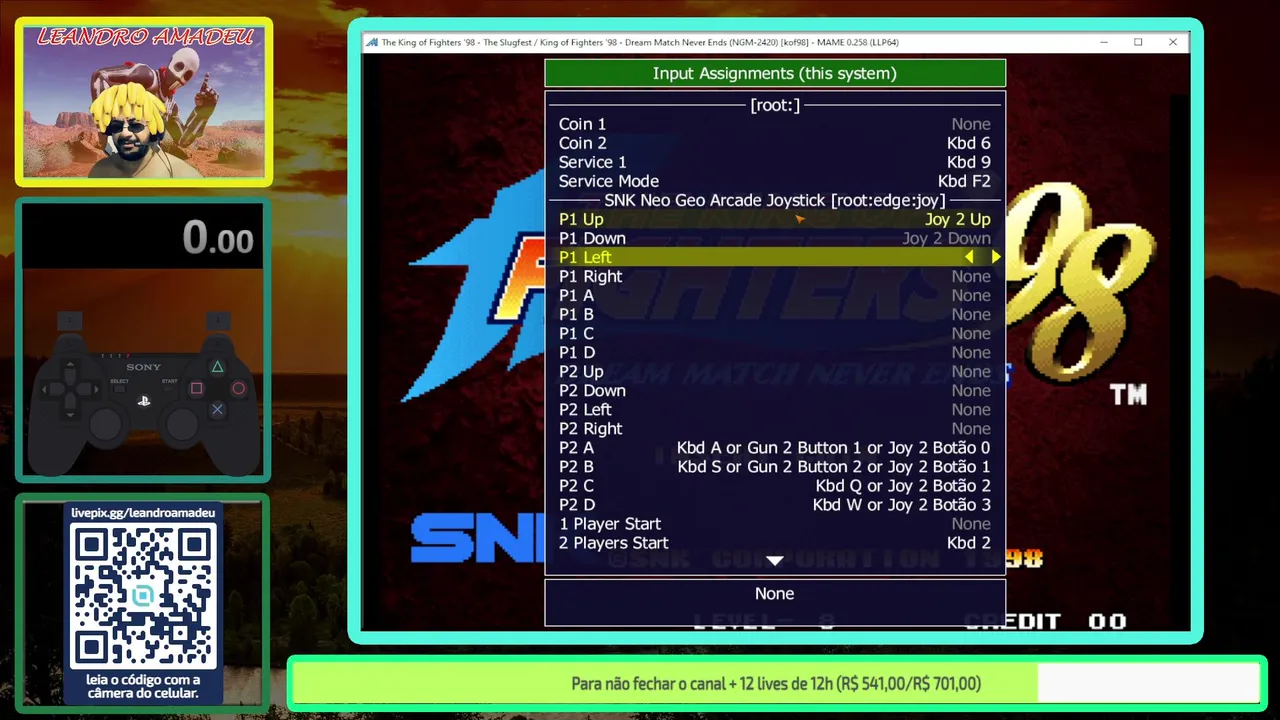Click the donation goal progress bar
Viewport: 1280px width, 720px height.
click(777, 684)
